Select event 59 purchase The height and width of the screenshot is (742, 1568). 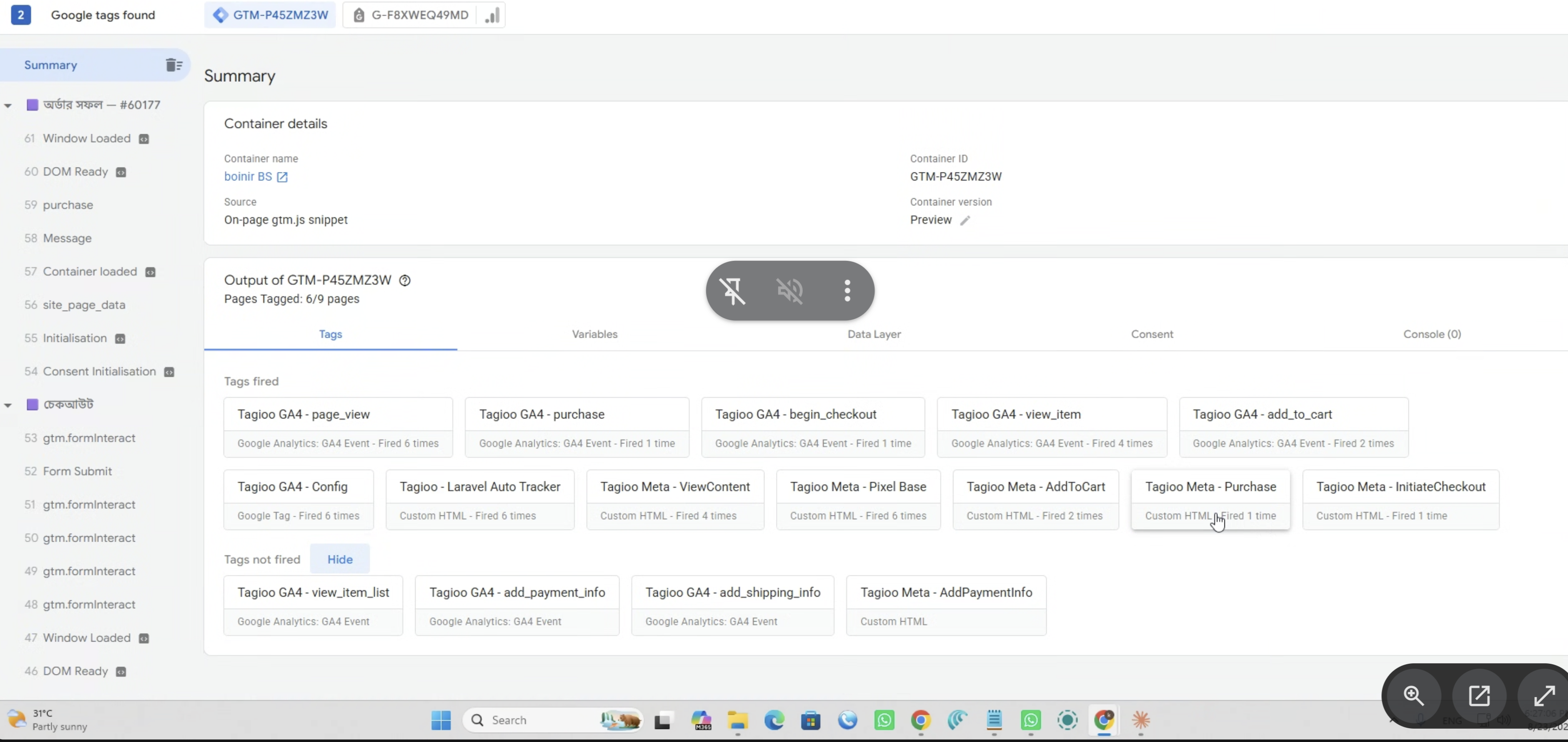point(59,204)
